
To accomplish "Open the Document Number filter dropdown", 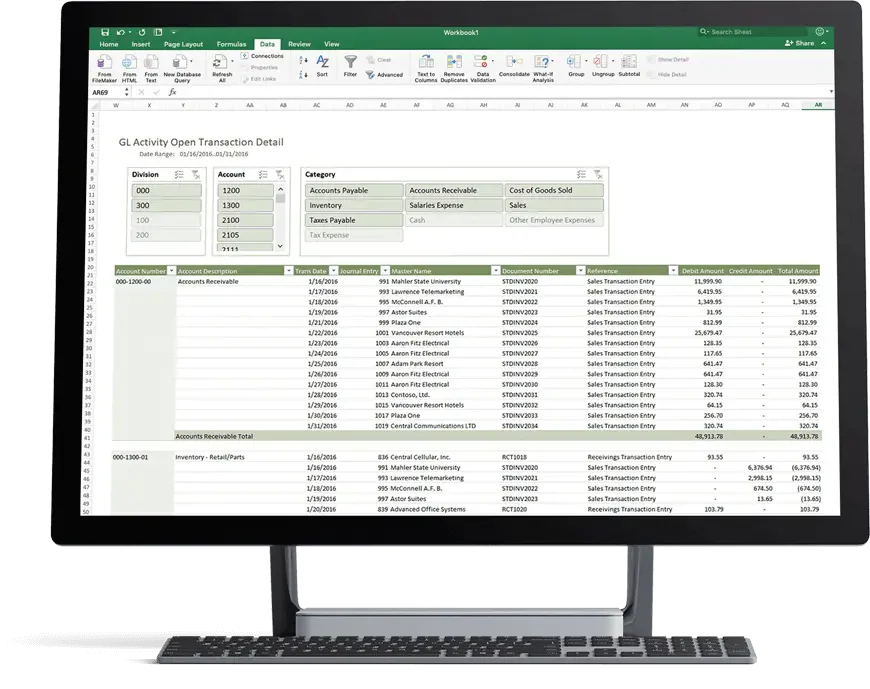I will (x=580, y=271).
